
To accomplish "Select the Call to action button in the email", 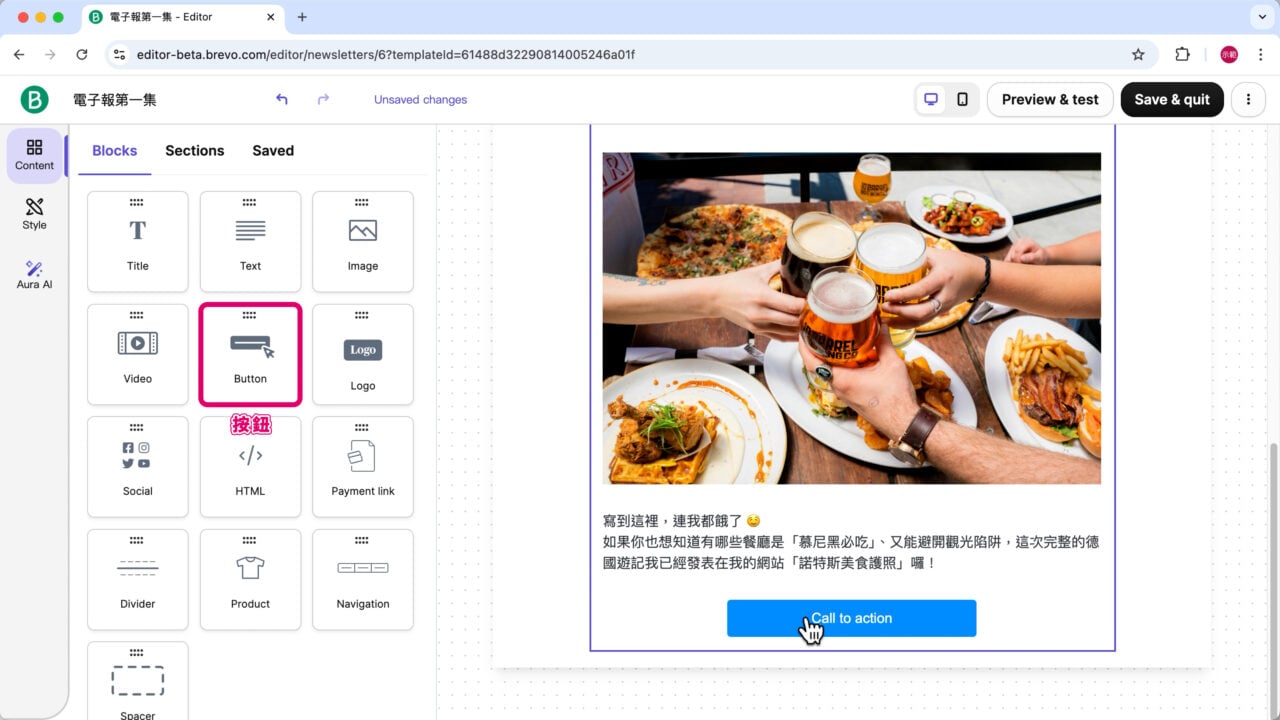I will coord(851,618).
